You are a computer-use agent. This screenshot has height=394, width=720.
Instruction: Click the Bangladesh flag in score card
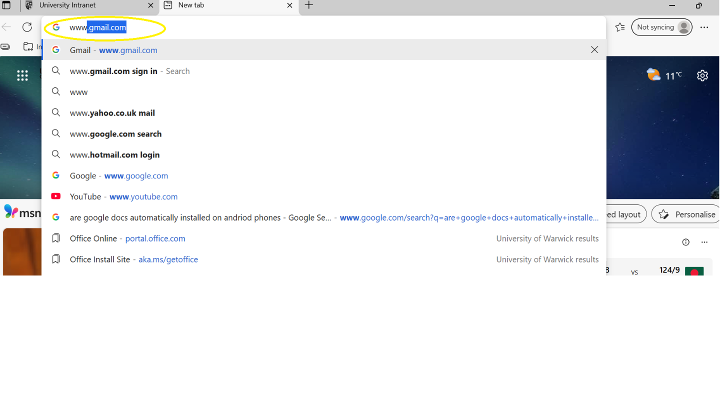coord(694,271)
